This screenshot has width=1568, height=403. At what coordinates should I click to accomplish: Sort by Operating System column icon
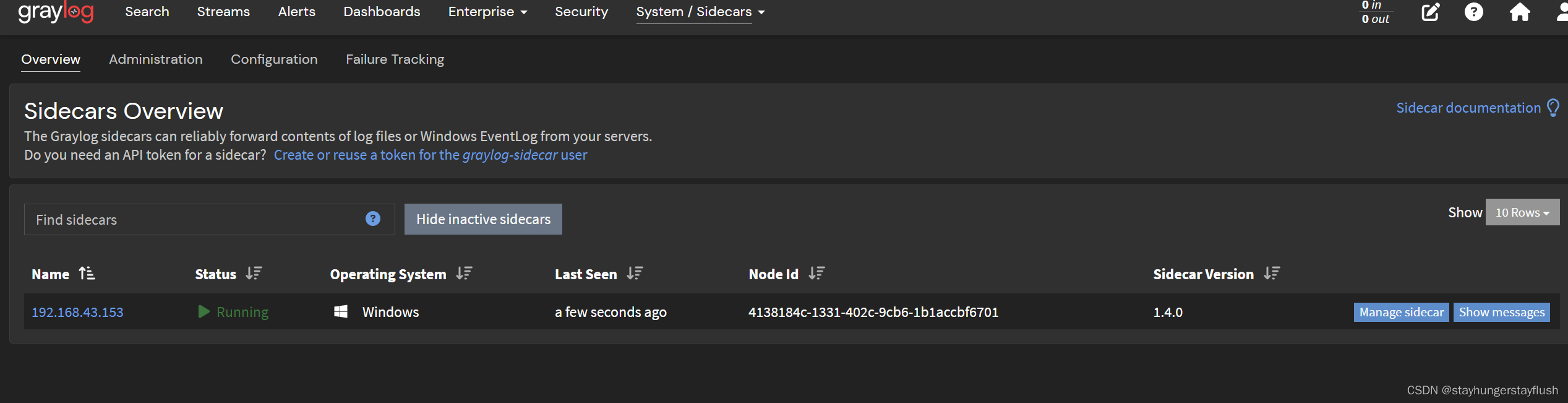[464, 273]
